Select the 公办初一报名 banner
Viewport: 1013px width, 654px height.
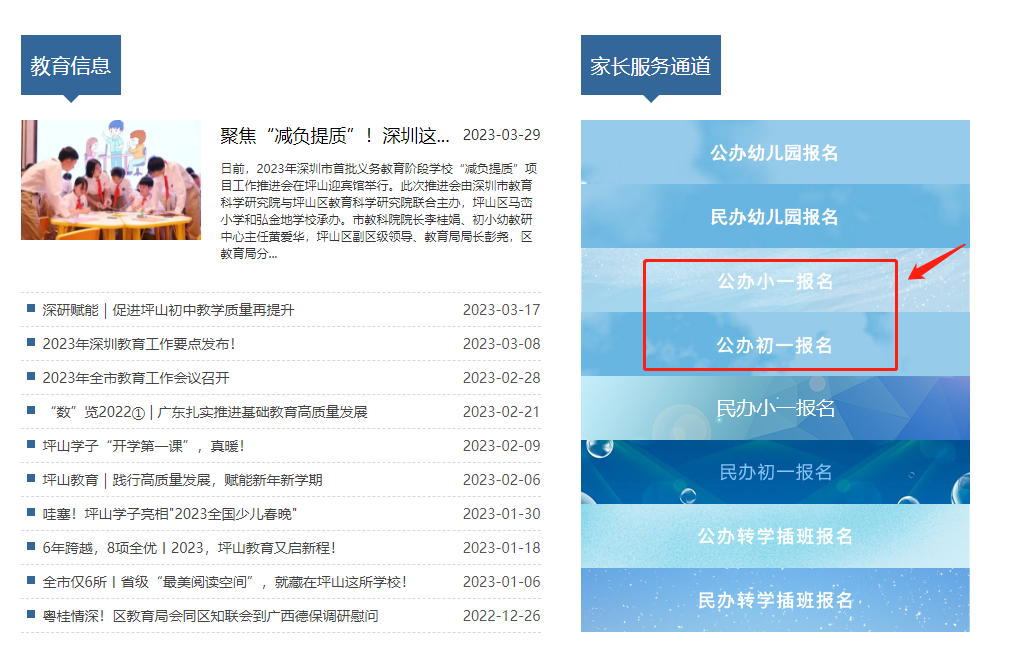pos(775,344)
